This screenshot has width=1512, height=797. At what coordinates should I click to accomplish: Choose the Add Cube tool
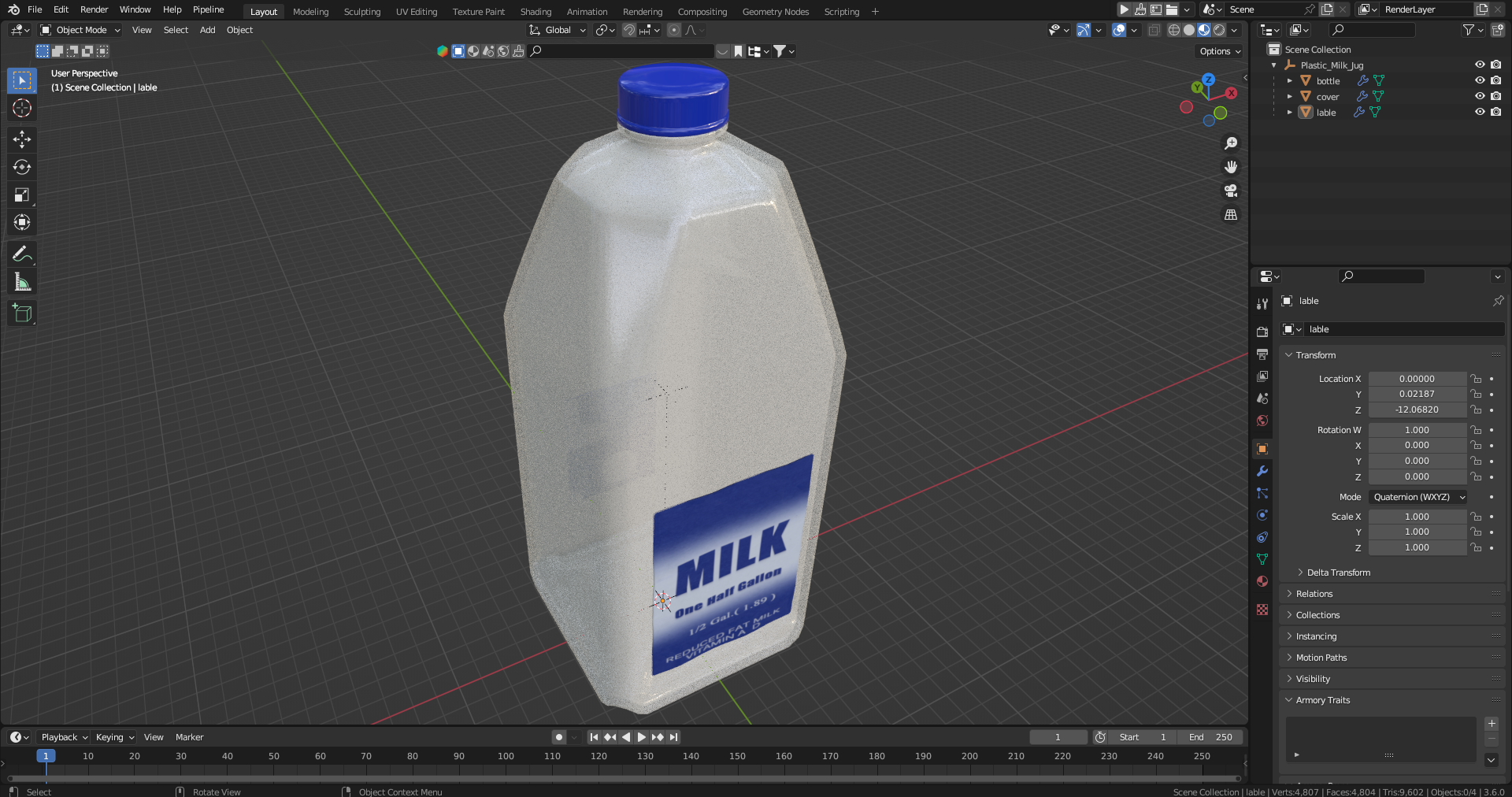pos(22,313)
